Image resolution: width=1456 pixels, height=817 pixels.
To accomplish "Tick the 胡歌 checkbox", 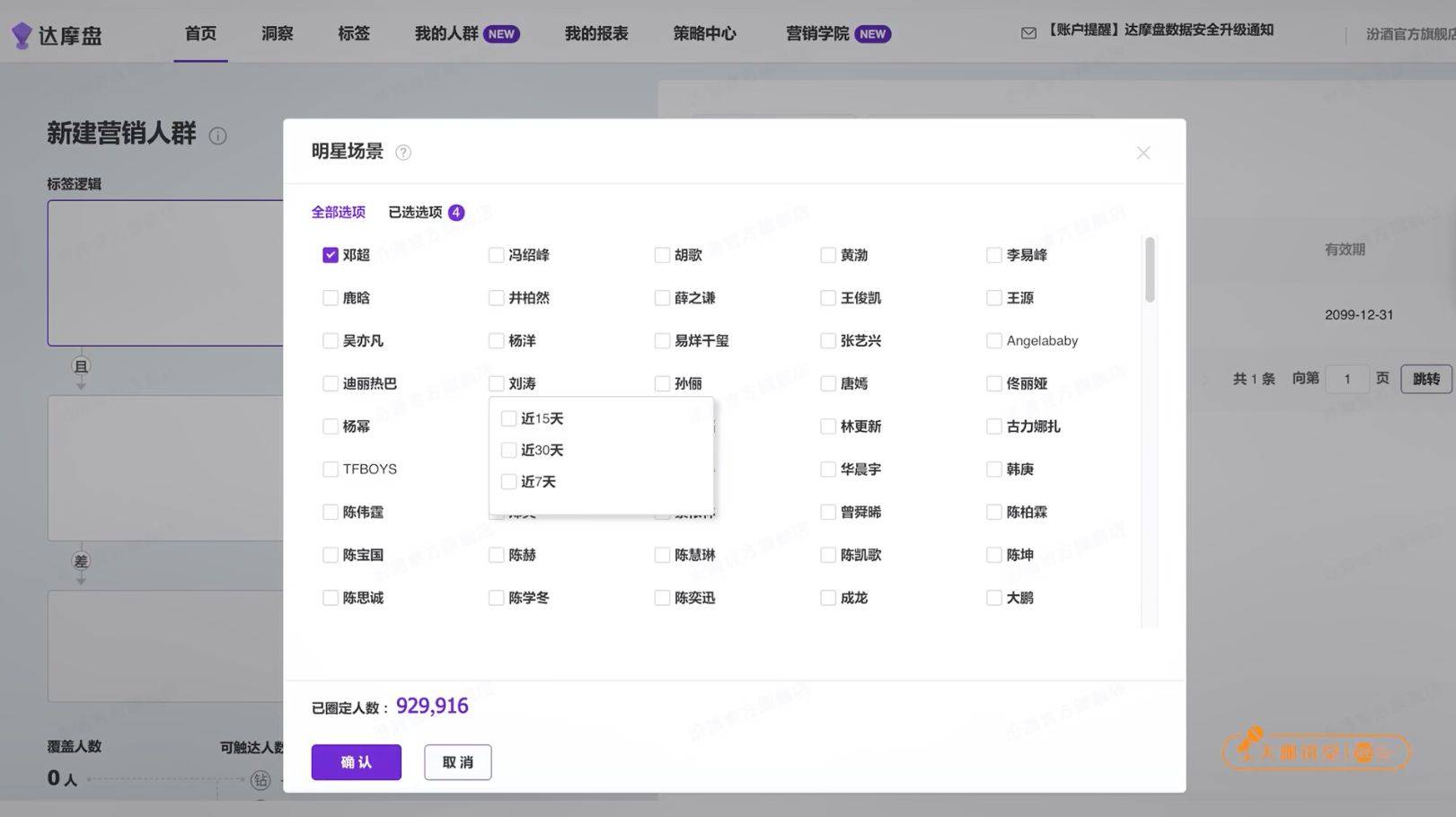I will (662, 255).
